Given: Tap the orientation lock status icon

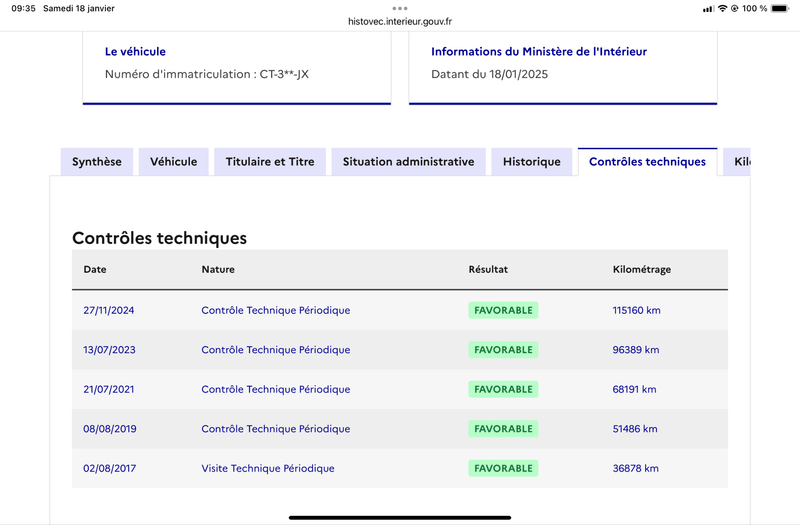Looking at the screenshot, I should pyautogui.click(x=735, y=9).
